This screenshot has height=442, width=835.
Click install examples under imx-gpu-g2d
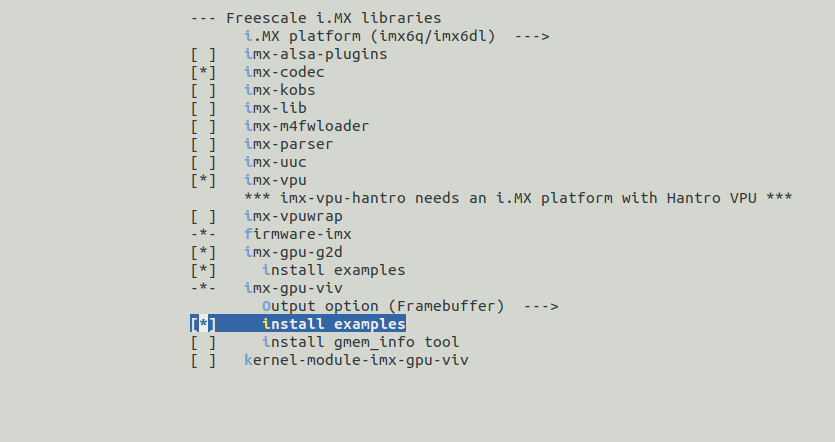pos(333,270)
